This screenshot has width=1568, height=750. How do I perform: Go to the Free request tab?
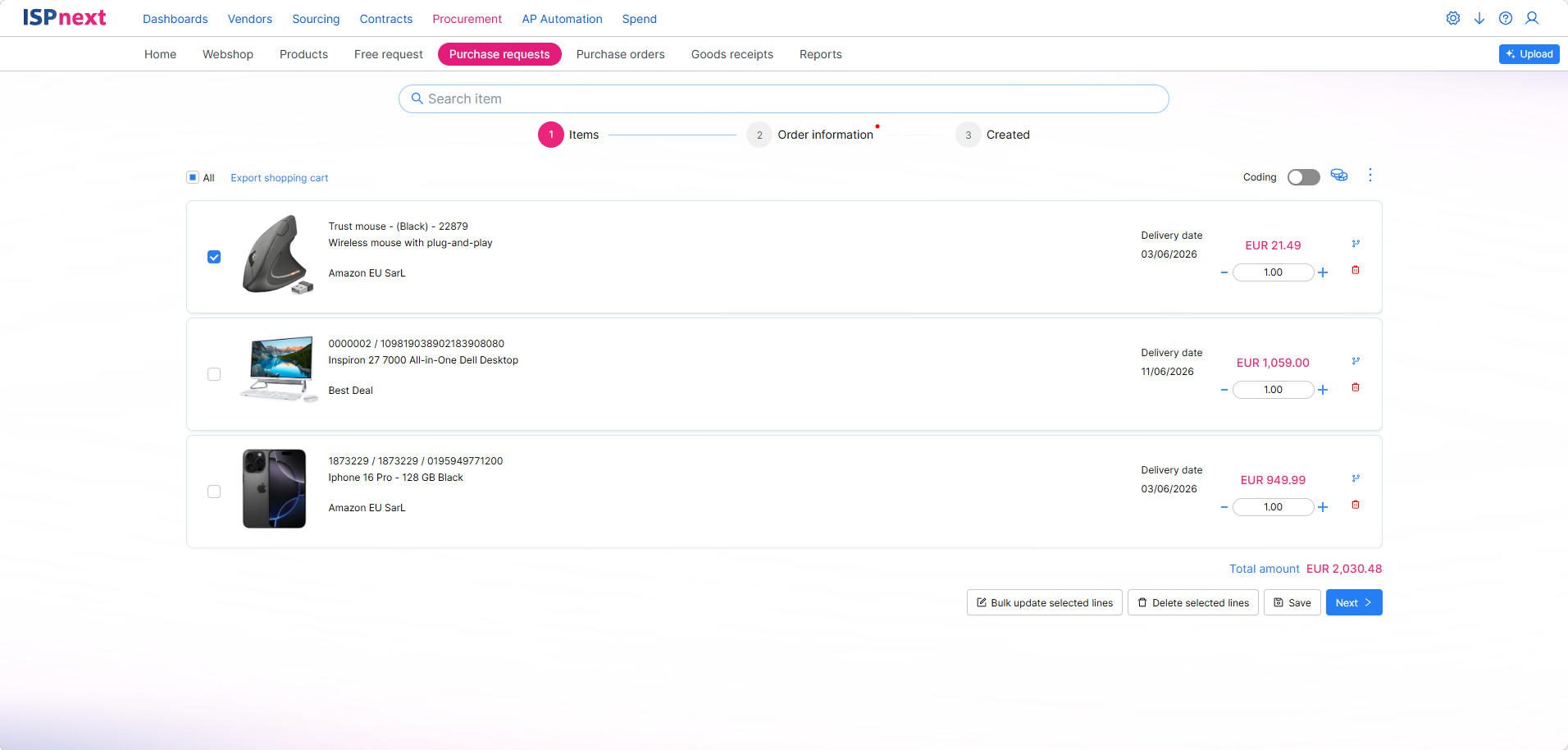click(x=389, y=54)
